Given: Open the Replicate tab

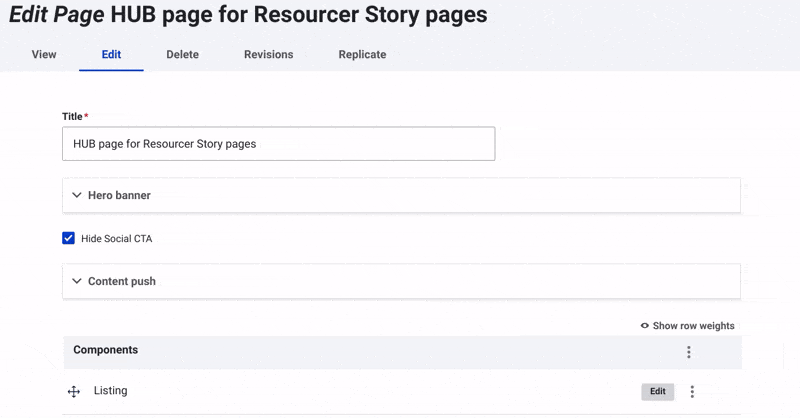Looking at the screenshot, I should click(x=362, y=55).
